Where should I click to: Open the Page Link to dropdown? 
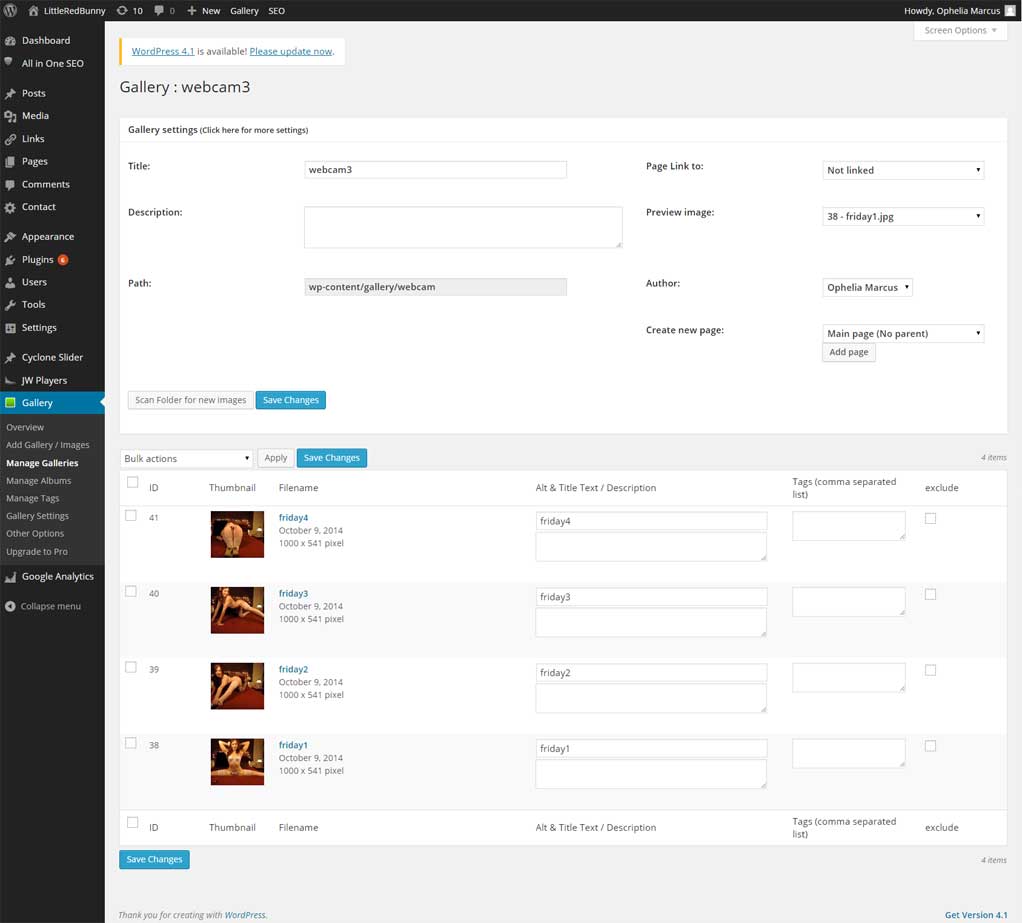click(903, 171)
